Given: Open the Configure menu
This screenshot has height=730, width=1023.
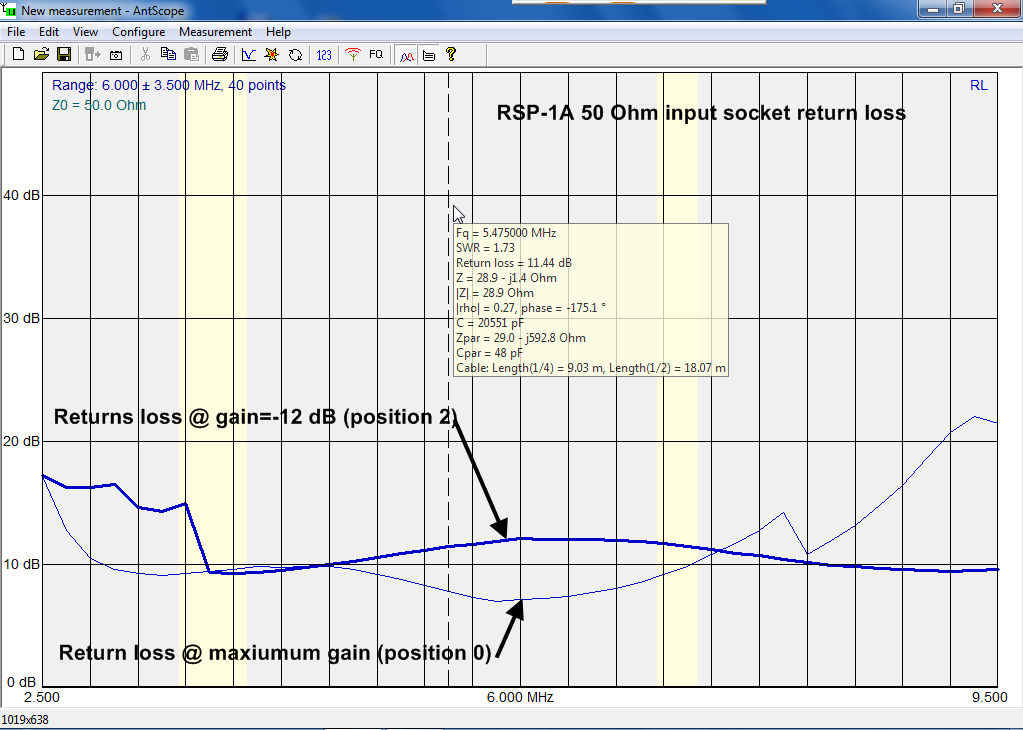Looking at the screenshot, I should point(138,32).
